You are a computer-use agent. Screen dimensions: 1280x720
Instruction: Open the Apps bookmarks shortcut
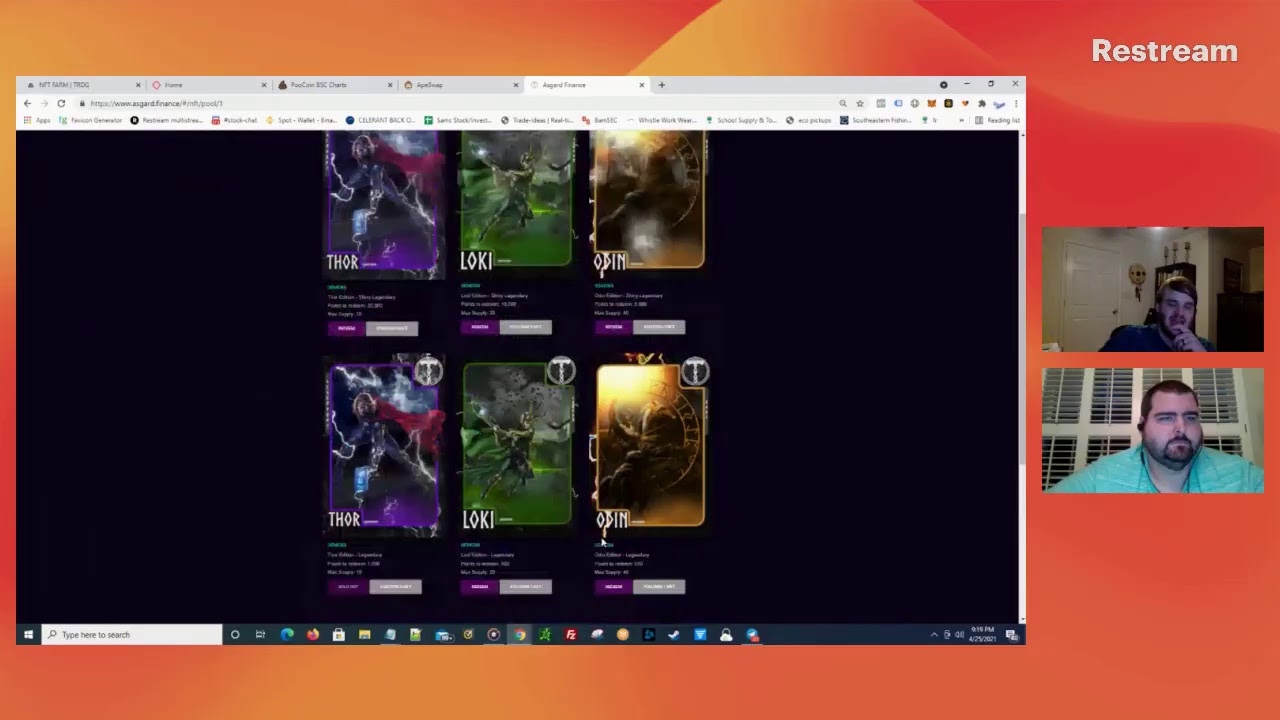pyautogui.click(x=37, y=120)
